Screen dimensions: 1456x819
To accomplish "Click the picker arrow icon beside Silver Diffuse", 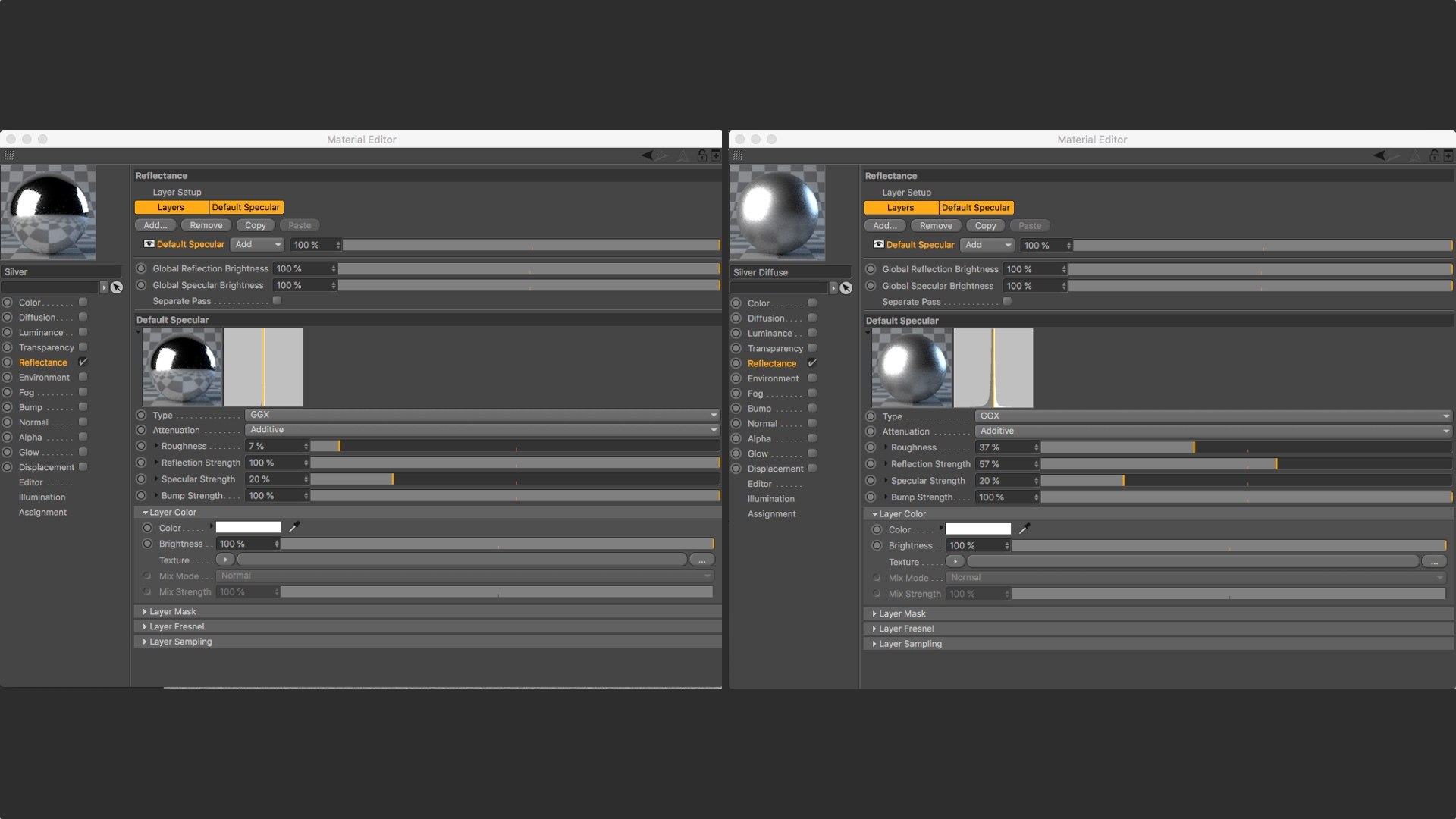I will pyautogui.click(x=846, y=288).
